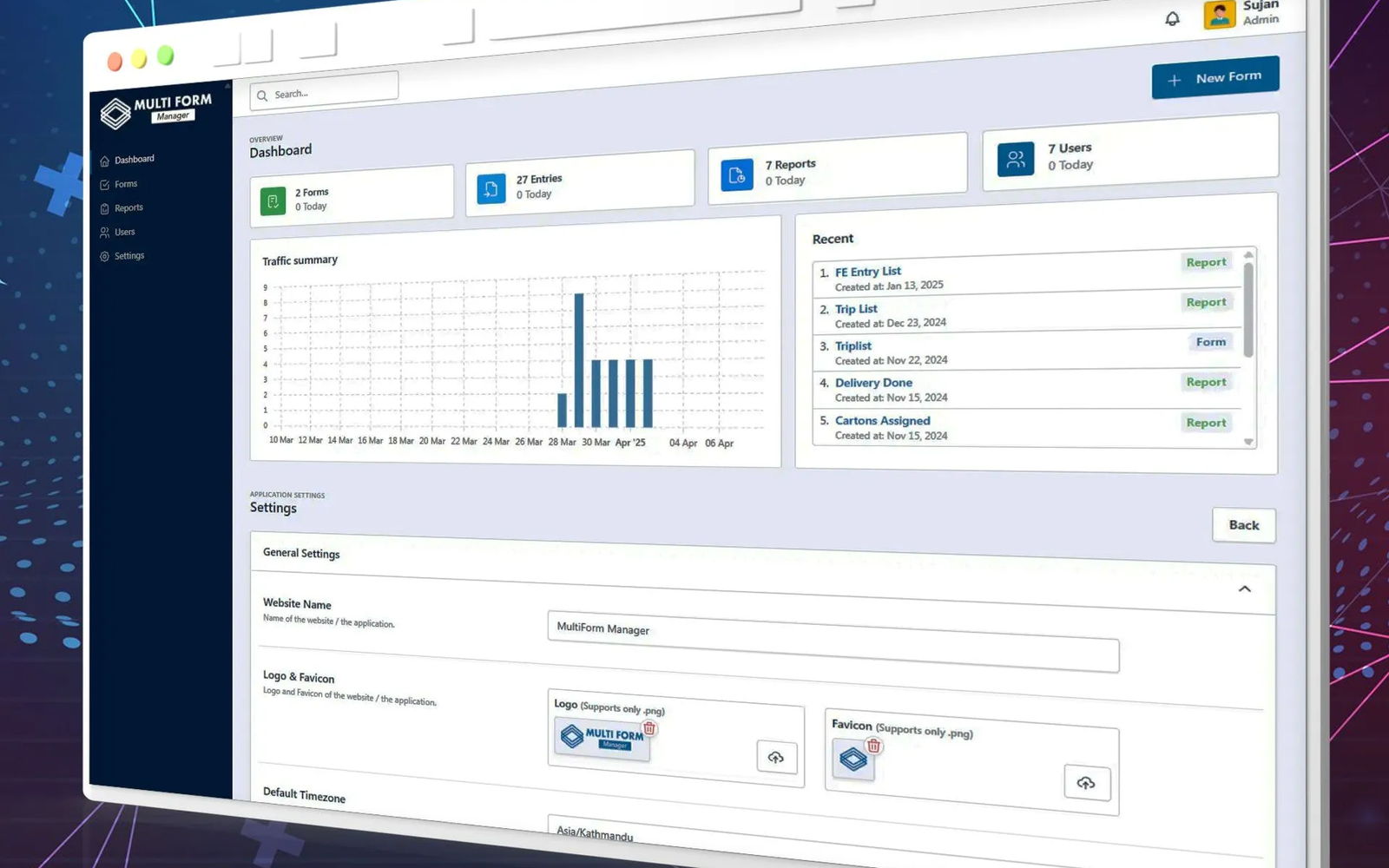Viewport: 1389px width, 868px height.
Task: Click the Recent list scrollbar thumb
Action: pyautogui.click(x=1248, y=309)
